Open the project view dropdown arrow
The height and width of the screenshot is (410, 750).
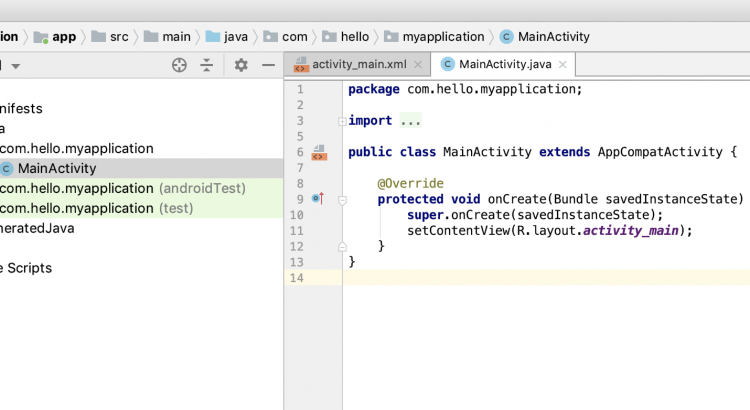tap(15, 66)
